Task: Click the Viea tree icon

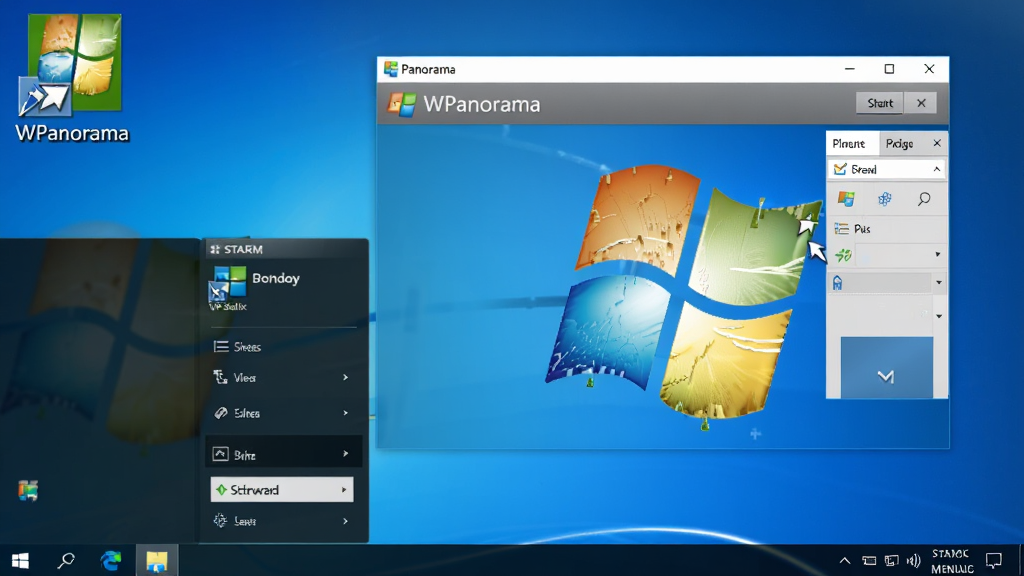Action: [221, 377]
